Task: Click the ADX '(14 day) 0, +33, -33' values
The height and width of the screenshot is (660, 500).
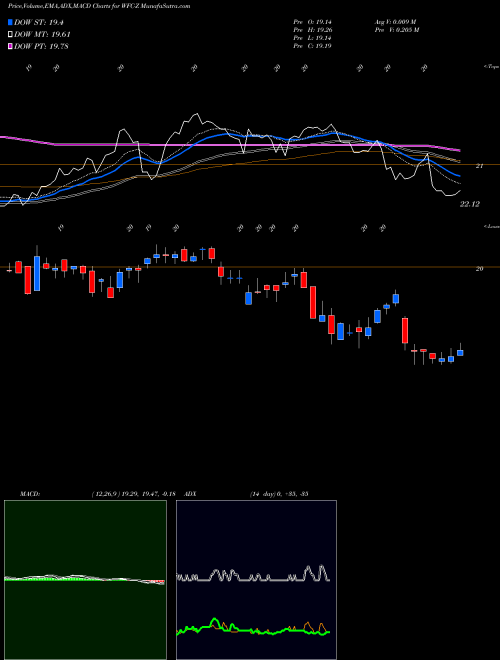Action: 279,494
